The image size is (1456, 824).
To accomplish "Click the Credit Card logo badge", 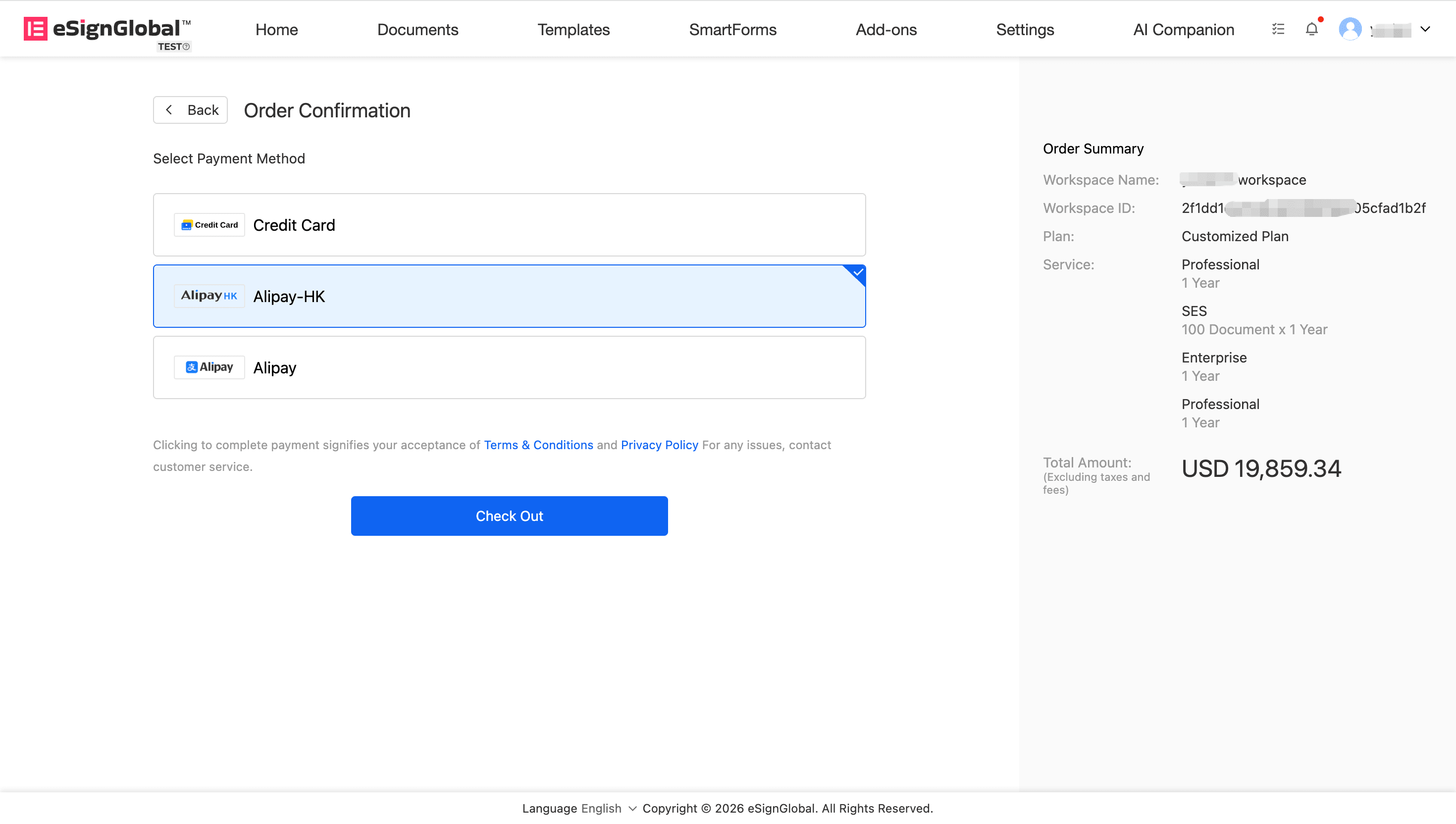I will 209,225.
